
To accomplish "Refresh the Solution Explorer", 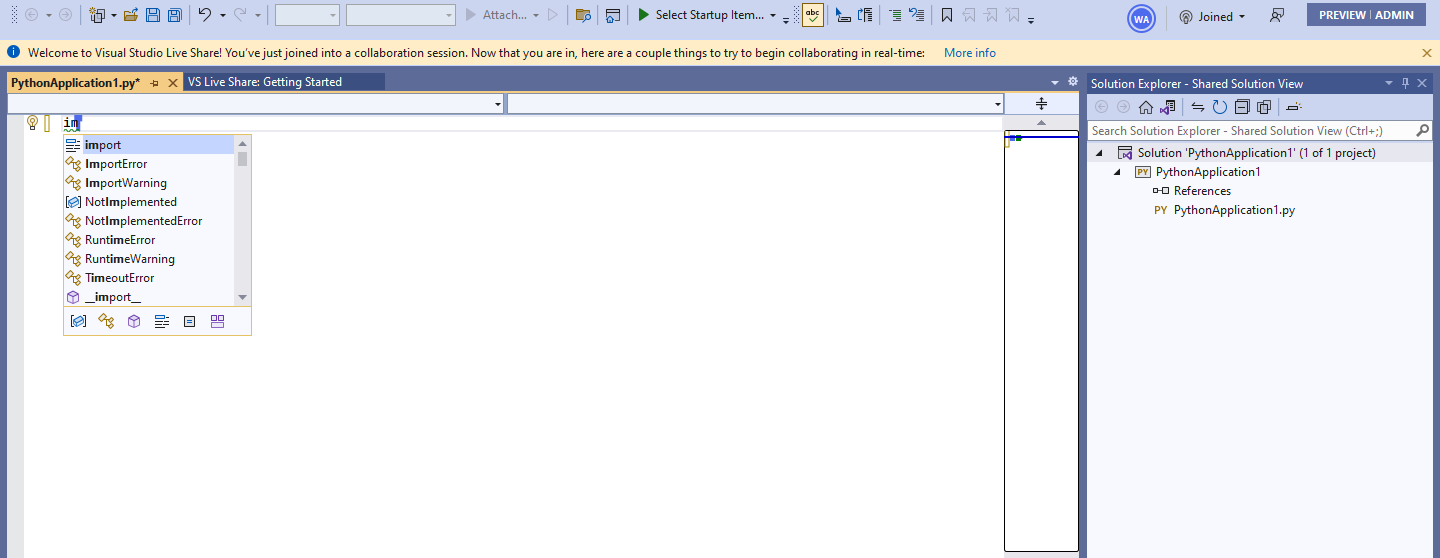I will pyautogui.click(x=1220, y=107).
